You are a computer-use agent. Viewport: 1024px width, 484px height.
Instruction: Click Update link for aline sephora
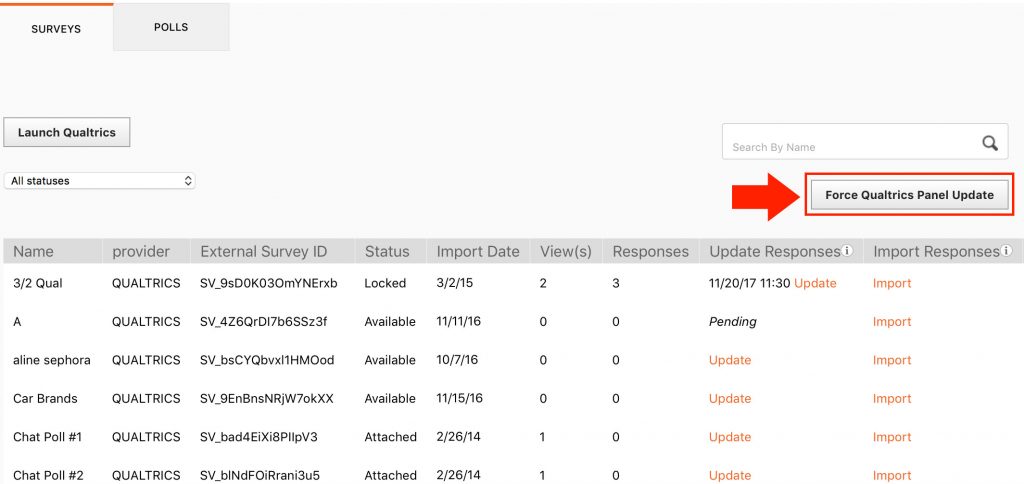tap(730, 361)
